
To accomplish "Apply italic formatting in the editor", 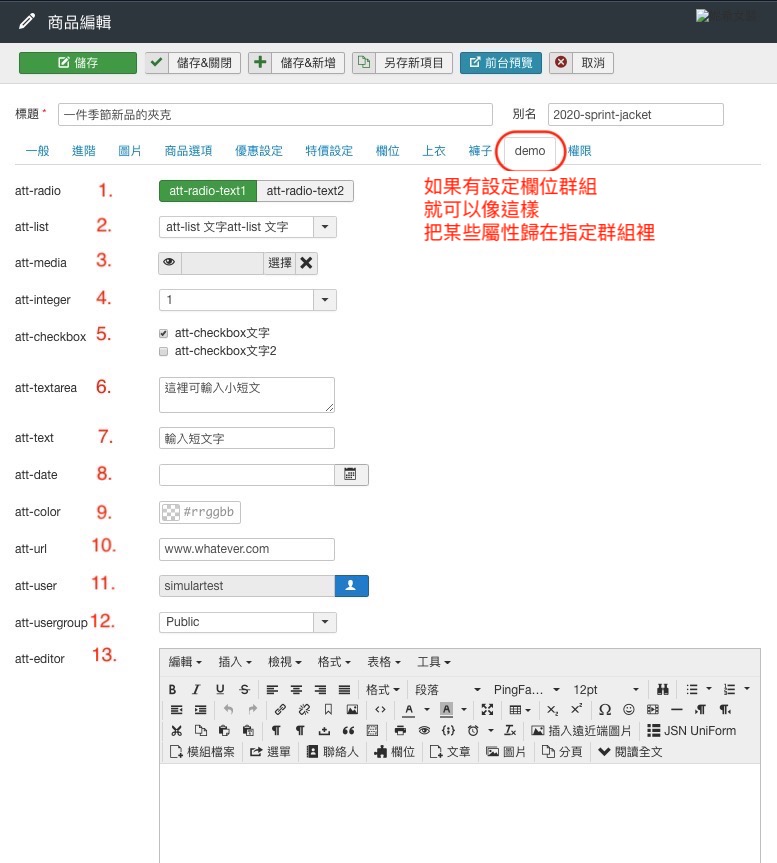I will pyautogui.click(x=196, y=690).
